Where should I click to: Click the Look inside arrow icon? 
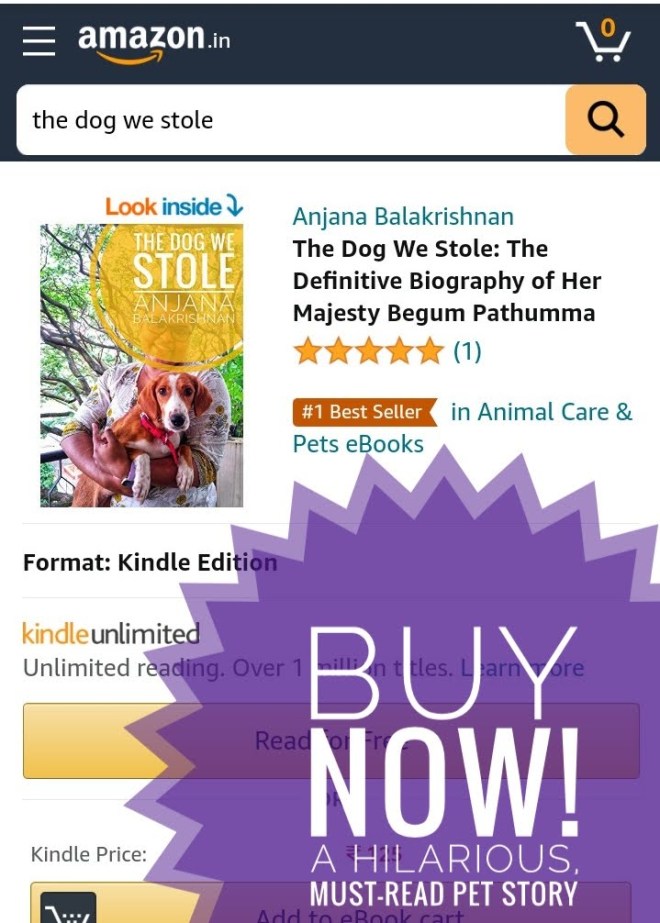[234, 206]
